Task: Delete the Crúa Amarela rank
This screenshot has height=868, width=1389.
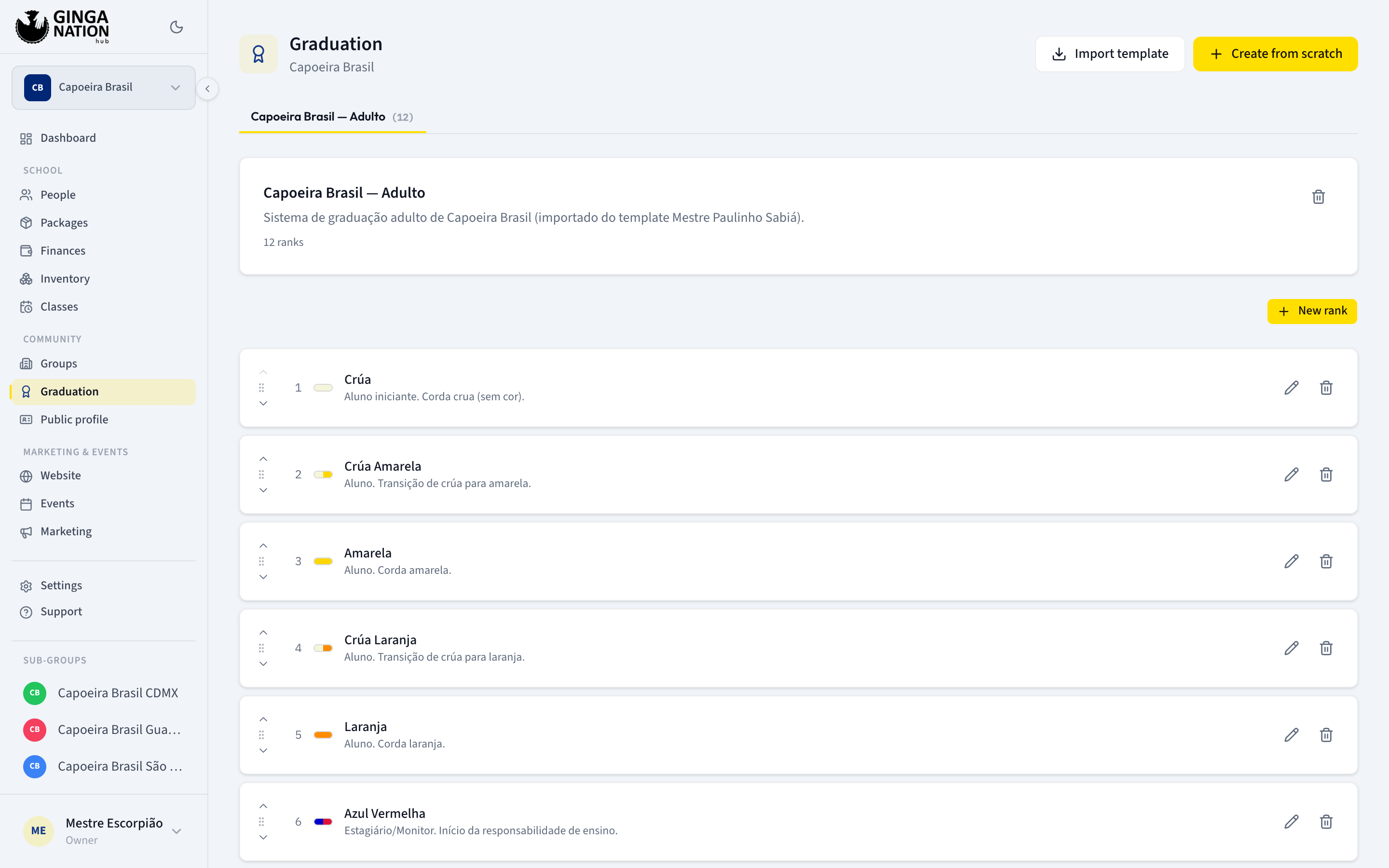Action: pos(1326,475)
